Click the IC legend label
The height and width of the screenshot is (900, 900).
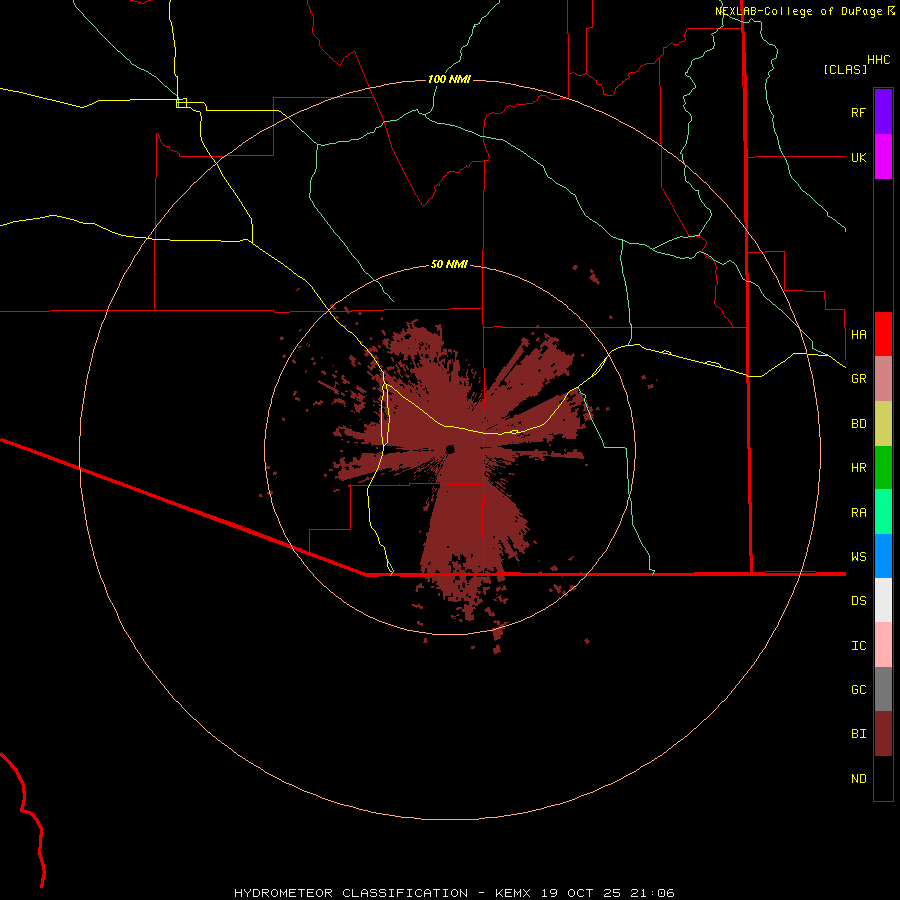pyautogui.click(x=858, y=646)
